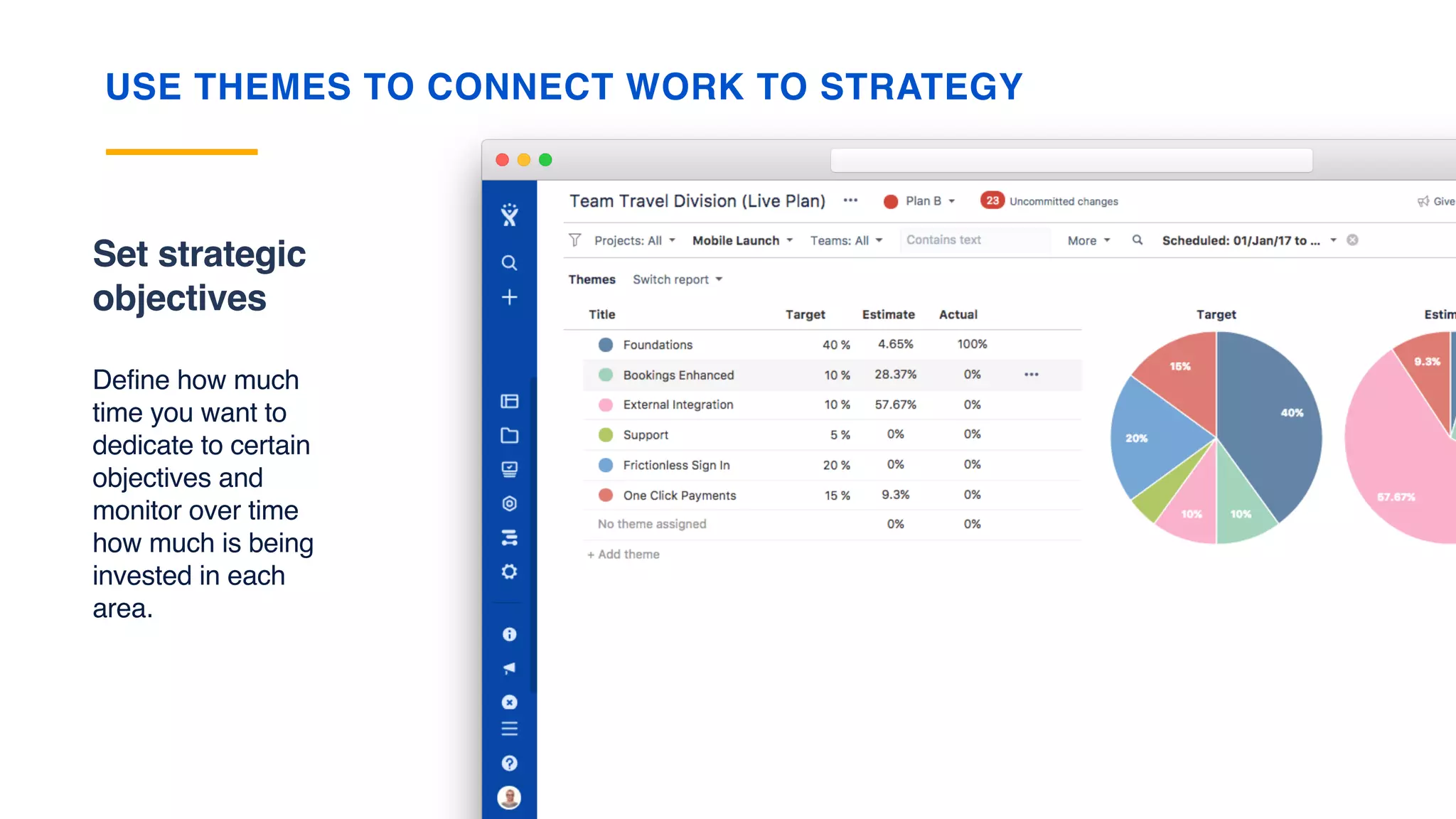Click the Team Travel Division plan title
This screenshot has height=819, width=1456.
click(697, 201)
